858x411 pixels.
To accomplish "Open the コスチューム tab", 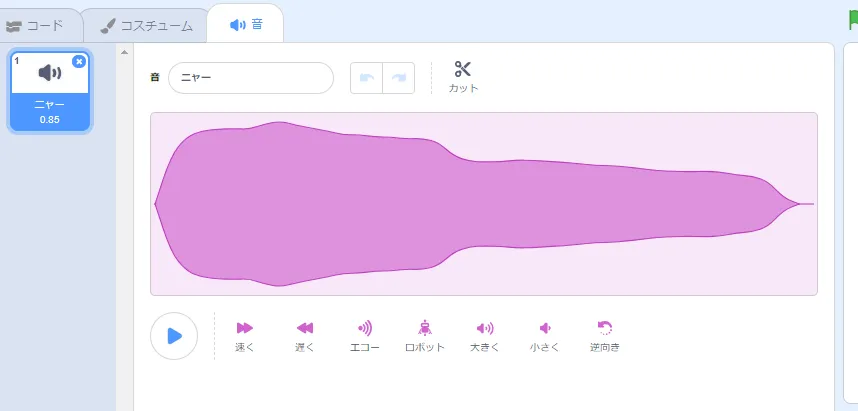I will point(146,26).
